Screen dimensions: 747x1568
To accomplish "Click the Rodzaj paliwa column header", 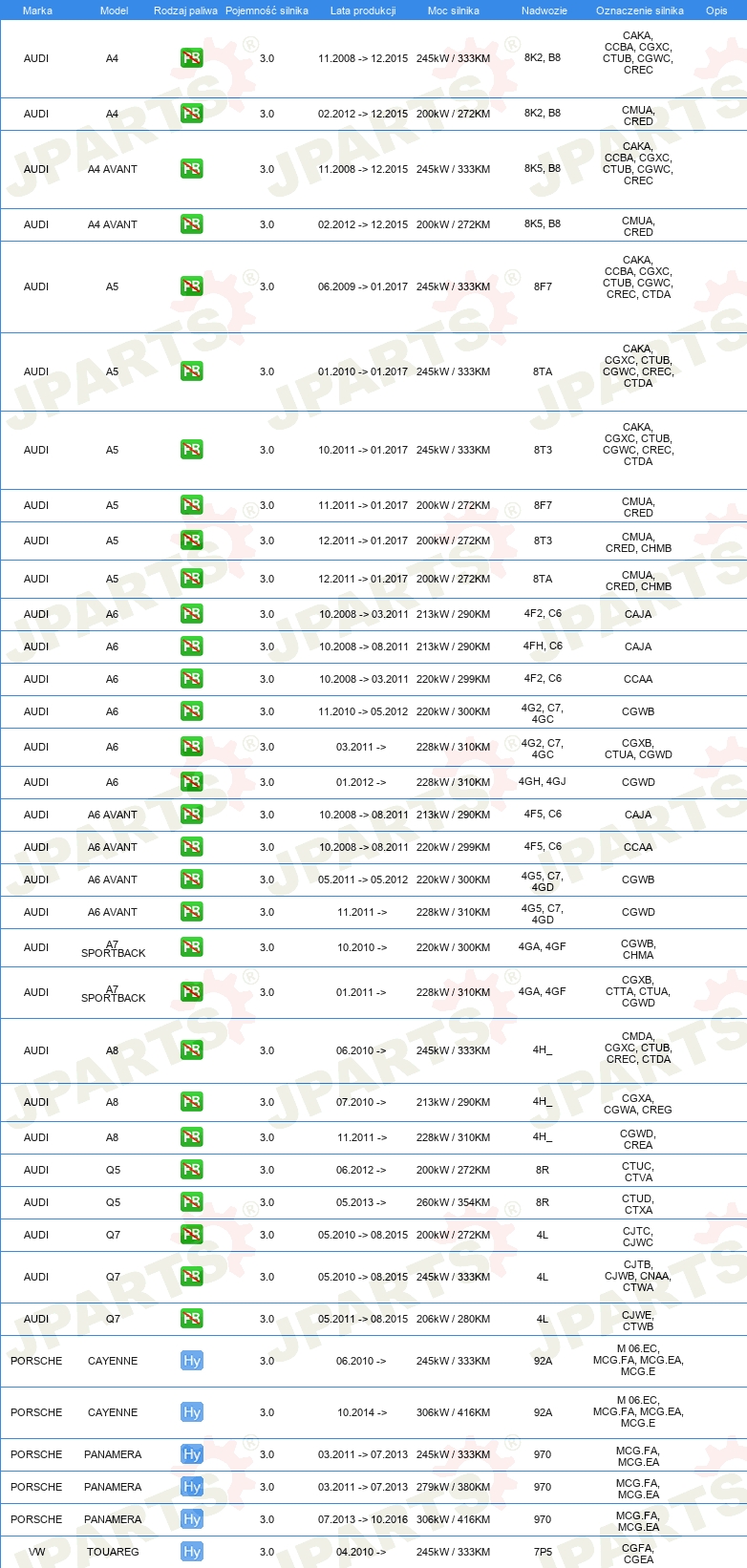I will pyautogui.click(x=185, y=11).
